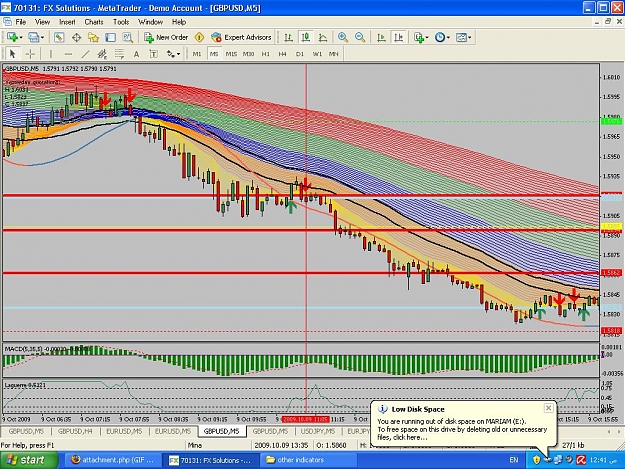Select the M5 timeframe button

pos(214,54)
